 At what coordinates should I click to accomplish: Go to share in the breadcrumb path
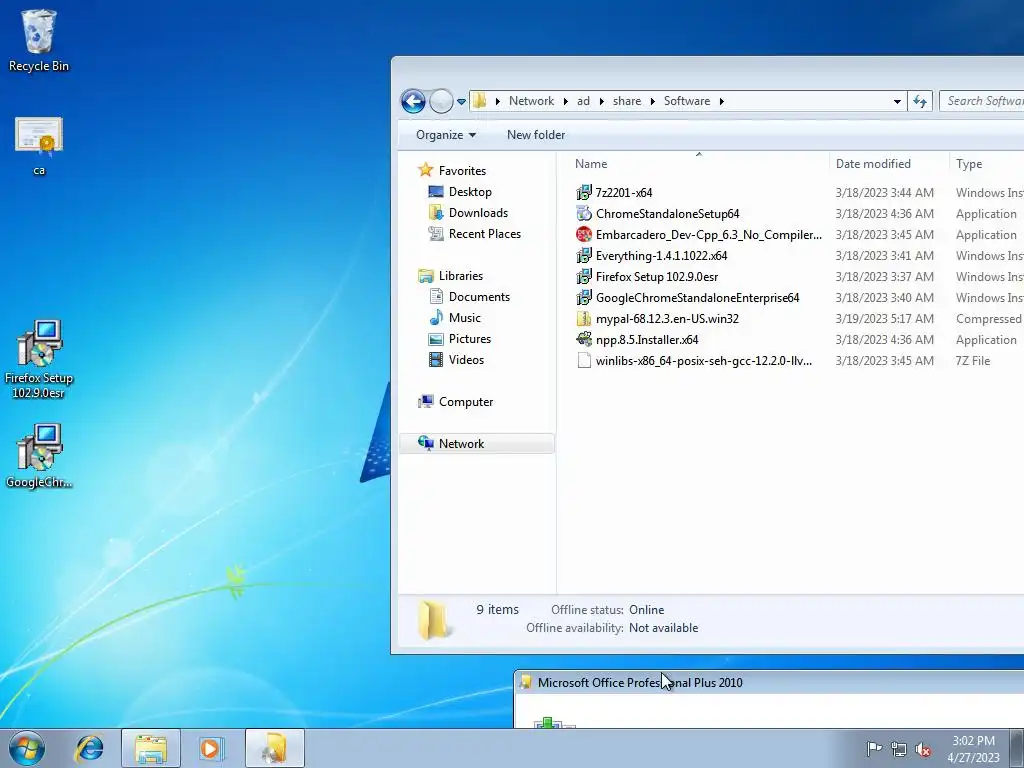click(x=627, y=101)
